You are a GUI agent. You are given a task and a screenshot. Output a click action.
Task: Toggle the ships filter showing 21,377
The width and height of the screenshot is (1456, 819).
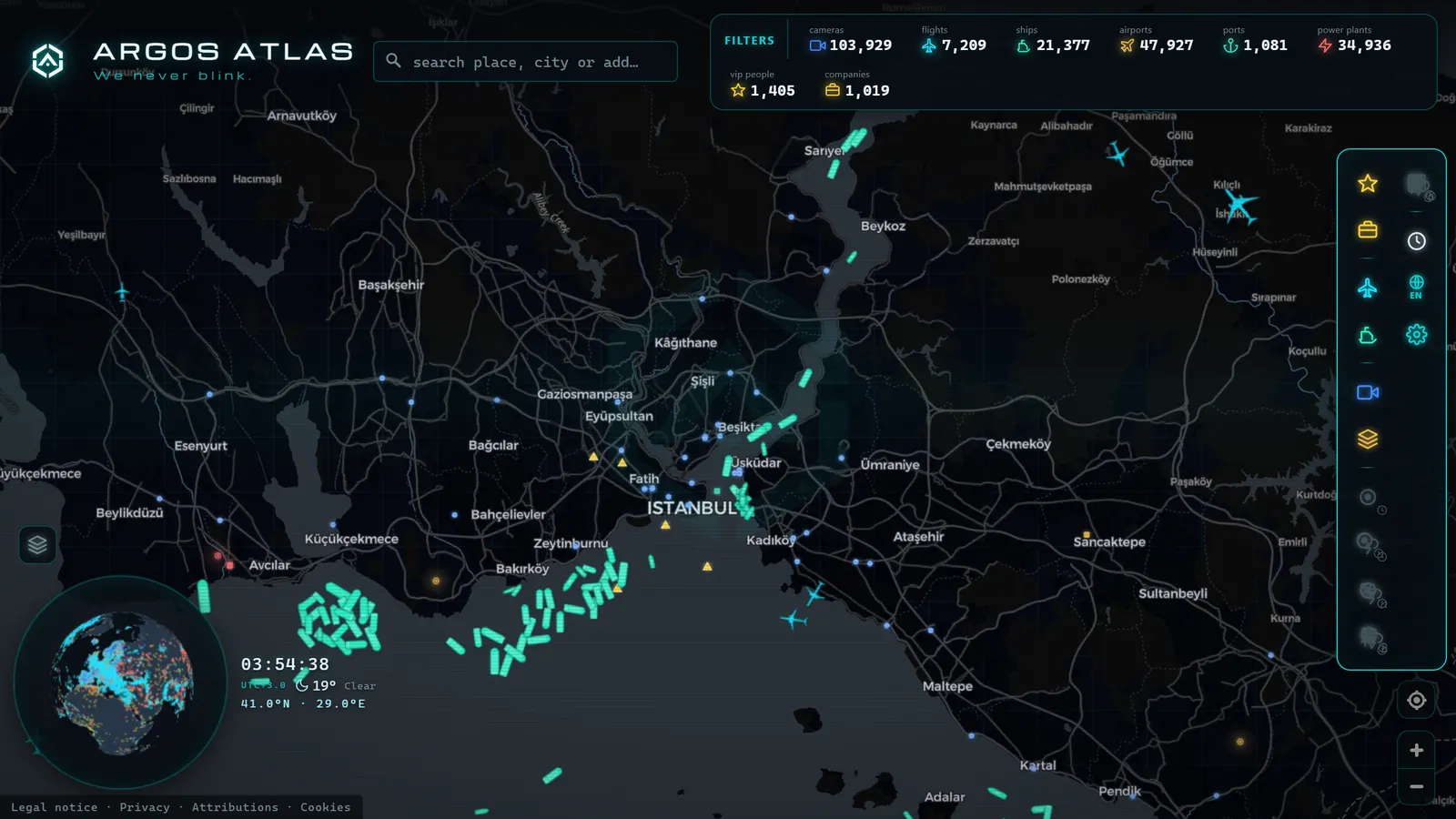point(1052,39)
